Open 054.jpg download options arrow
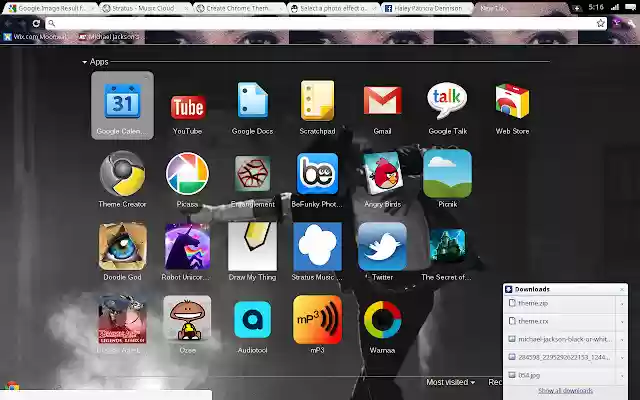Viewport: 640px width, 400px height. (x=622, y=376)
